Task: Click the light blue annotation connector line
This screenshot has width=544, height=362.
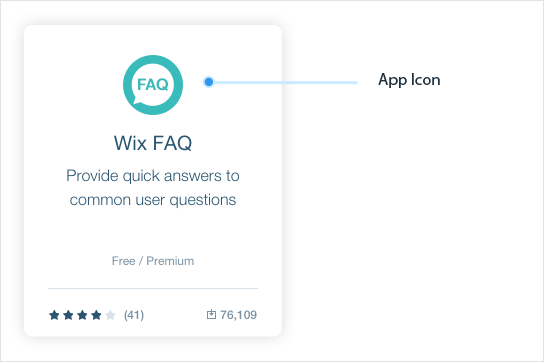Action: [x=286, y=82]
